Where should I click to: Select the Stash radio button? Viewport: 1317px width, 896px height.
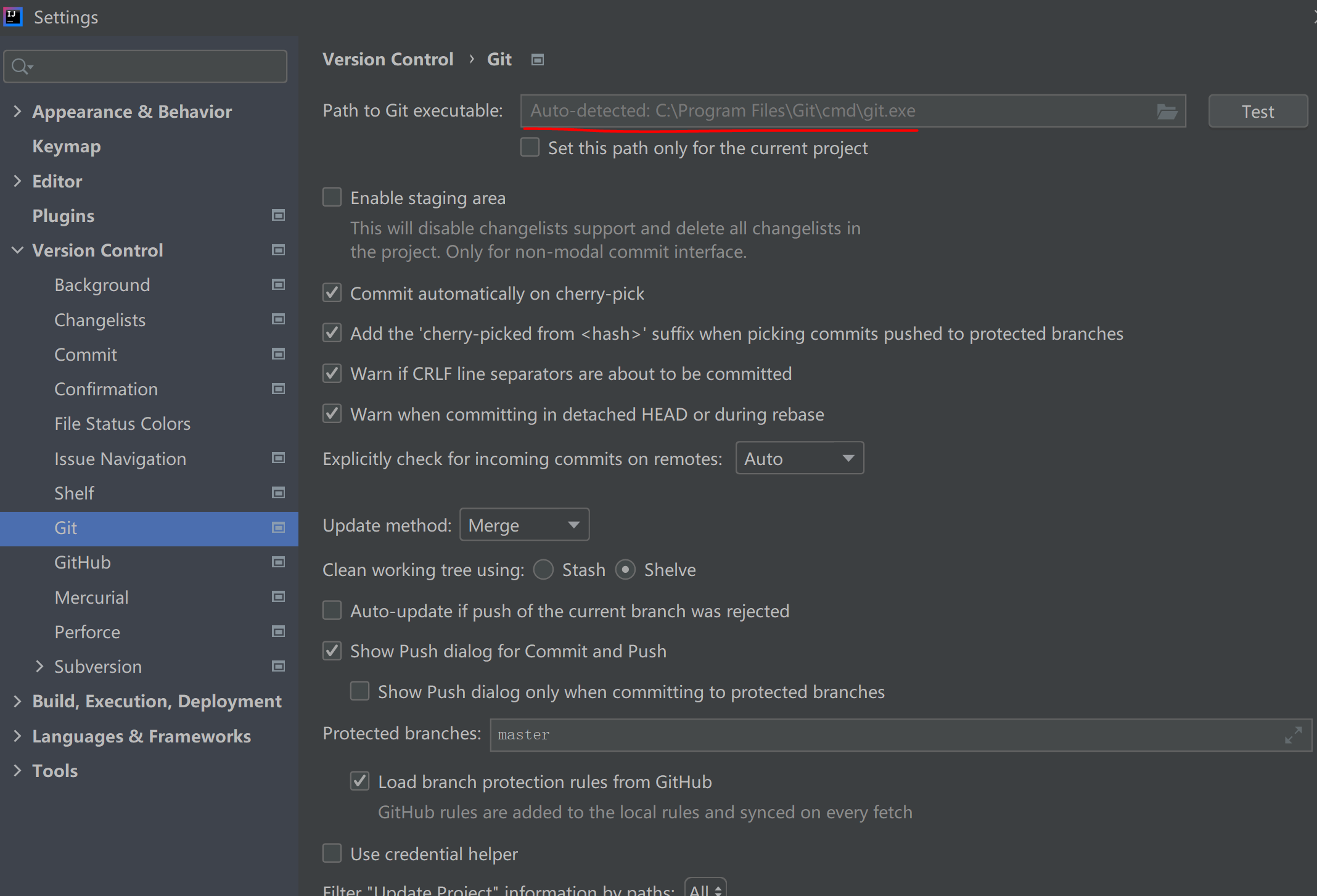click(544, 570)
